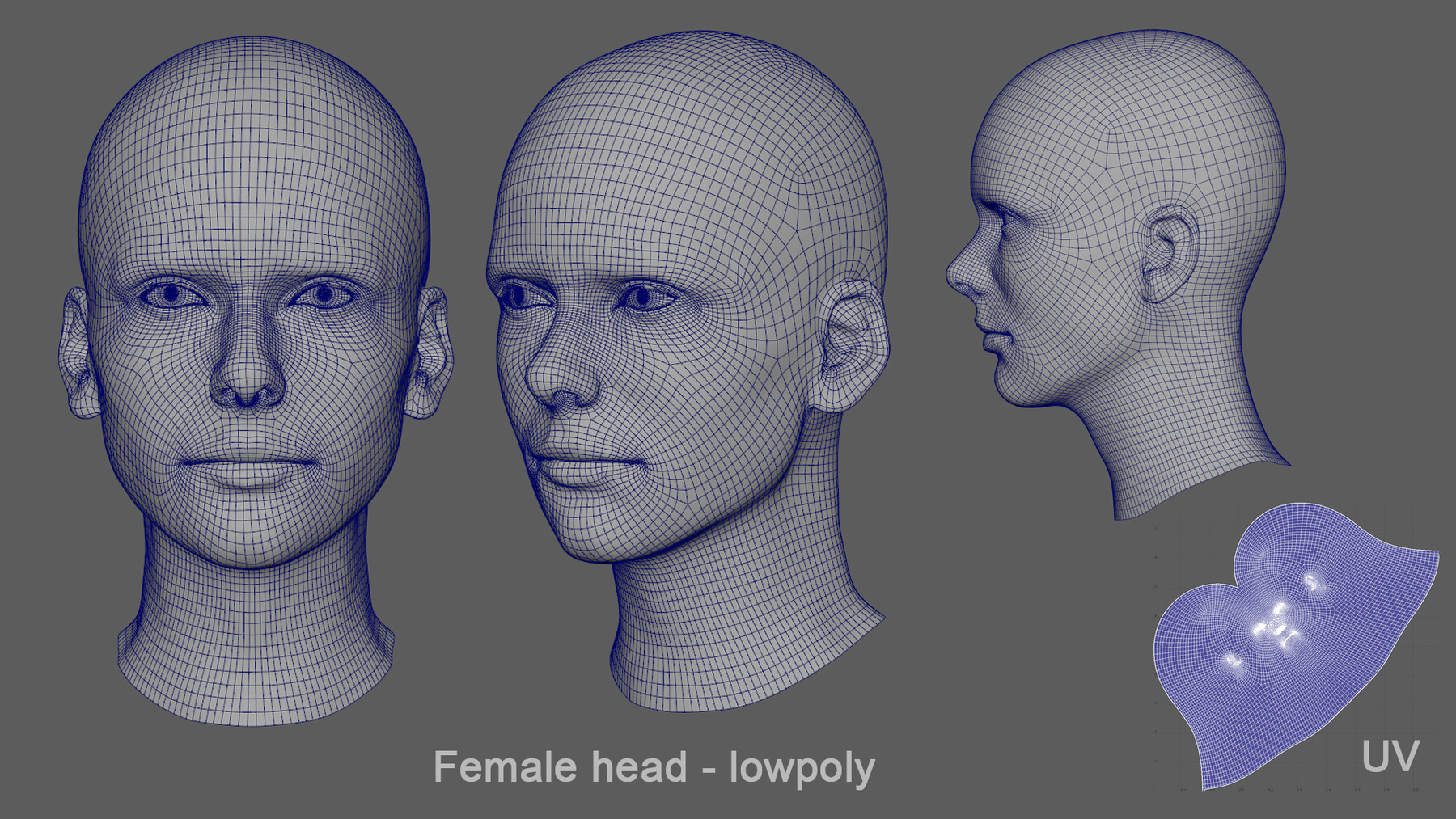
Task: Click the right eye on the three-quarter head
Action: click(x=643, y=298)
